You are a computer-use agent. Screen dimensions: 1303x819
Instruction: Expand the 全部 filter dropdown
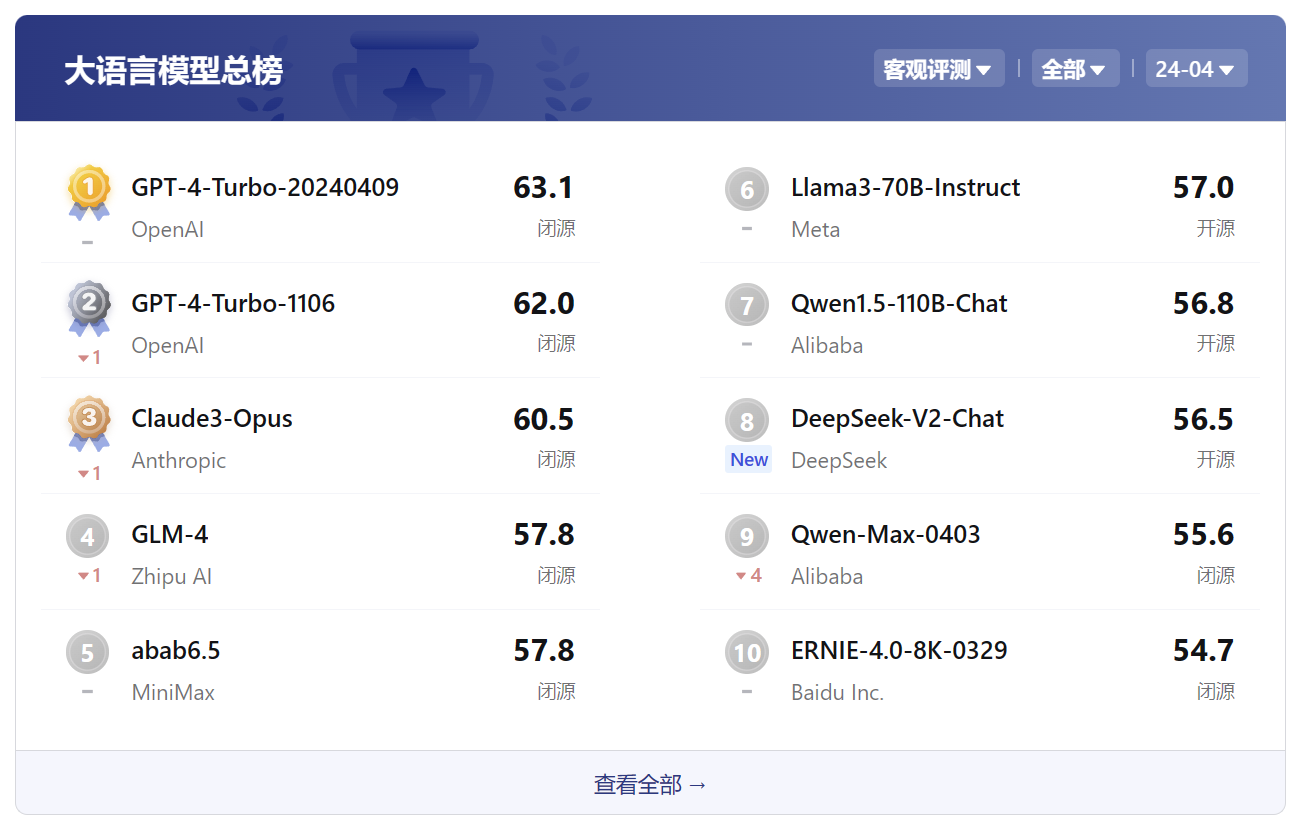pos(1075,69)
